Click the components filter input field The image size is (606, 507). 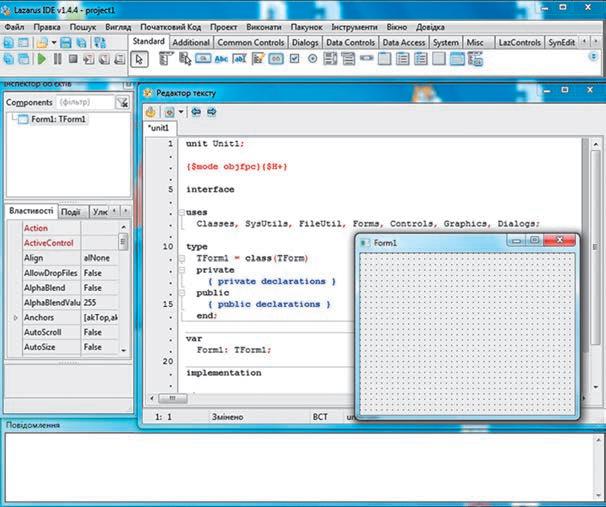(x=85, y=102)
